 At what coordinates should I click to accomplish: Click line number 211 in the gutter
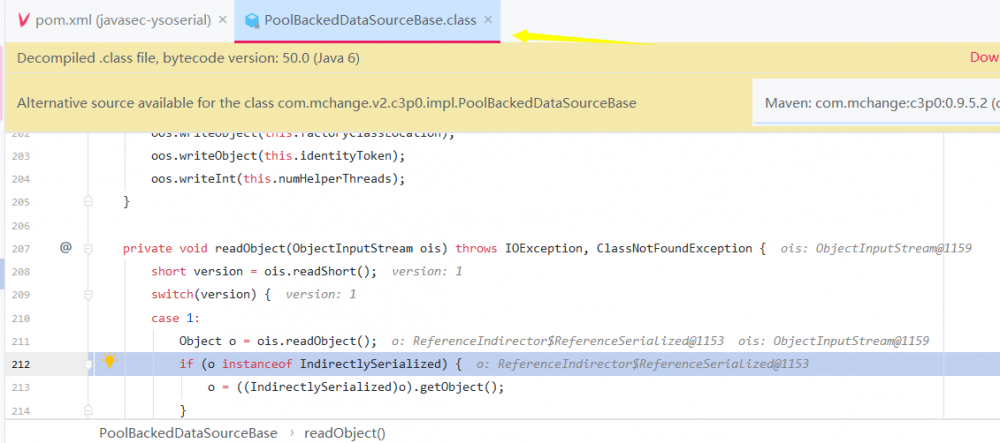tap(21, 341)
